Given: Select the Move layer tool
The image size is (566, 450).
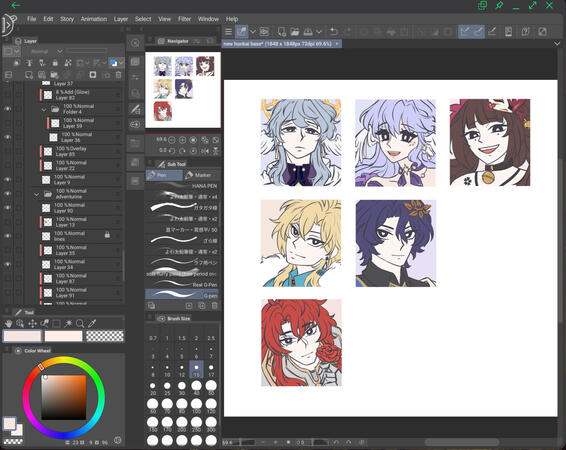Looking at the screenshot, I should (32, 323).
